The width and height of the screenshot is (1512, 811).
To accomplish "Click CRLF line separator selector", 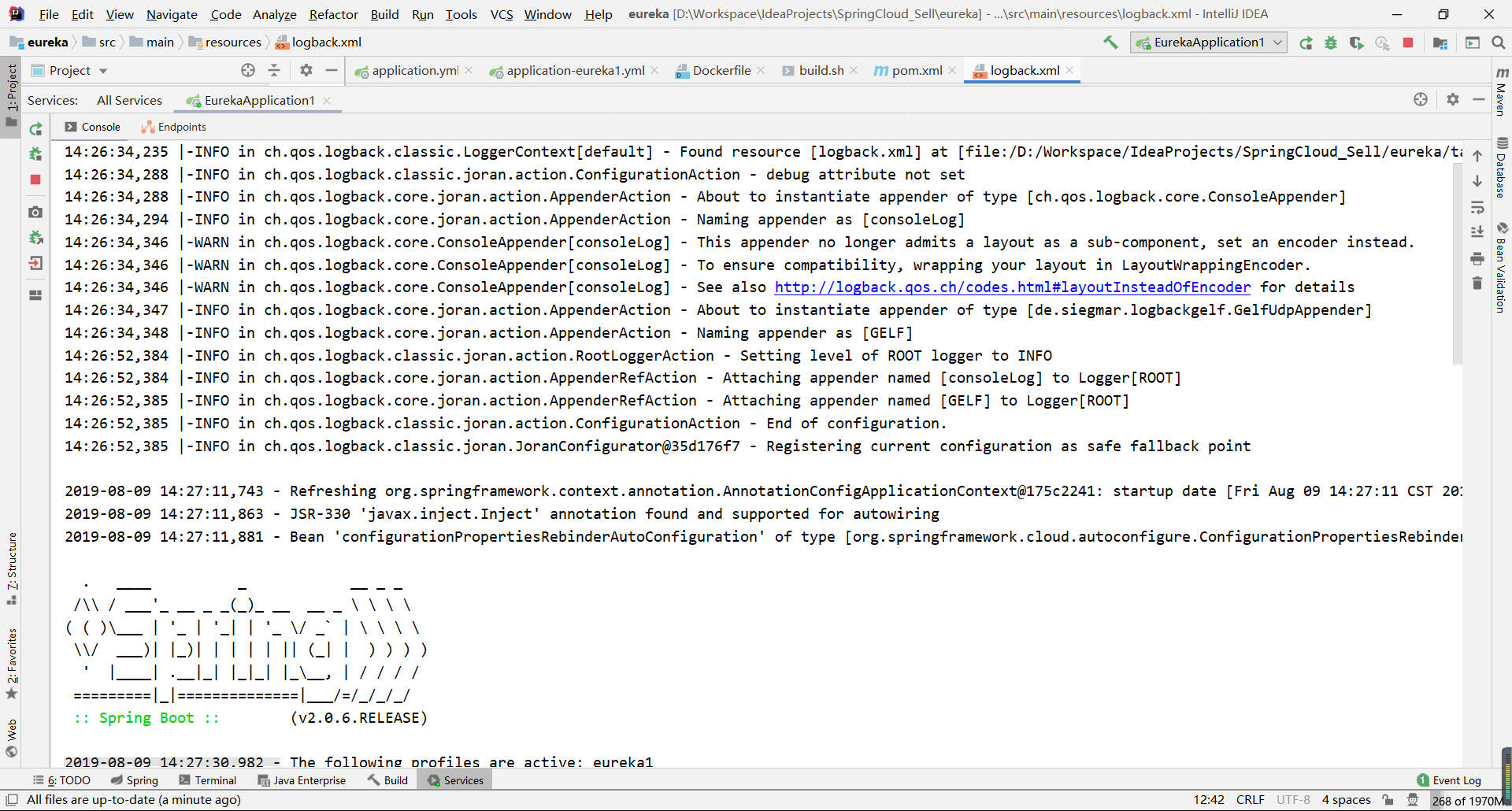I will point(1250,800).
